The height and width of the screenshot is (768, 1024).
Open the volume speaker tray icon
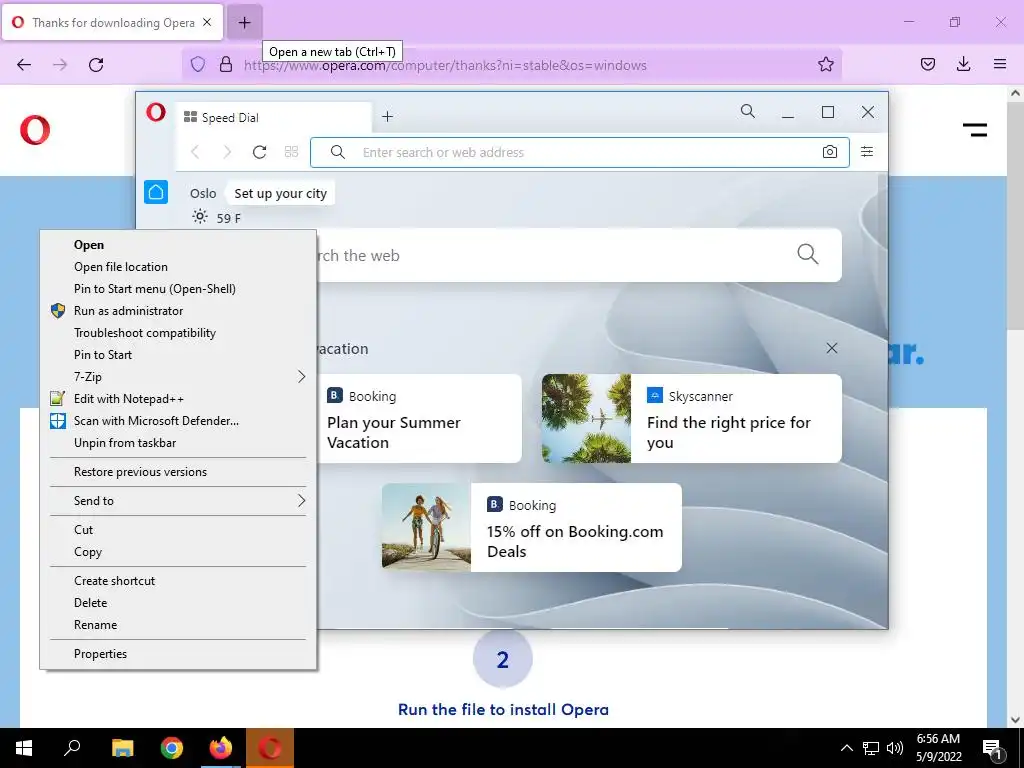[895, 748]
